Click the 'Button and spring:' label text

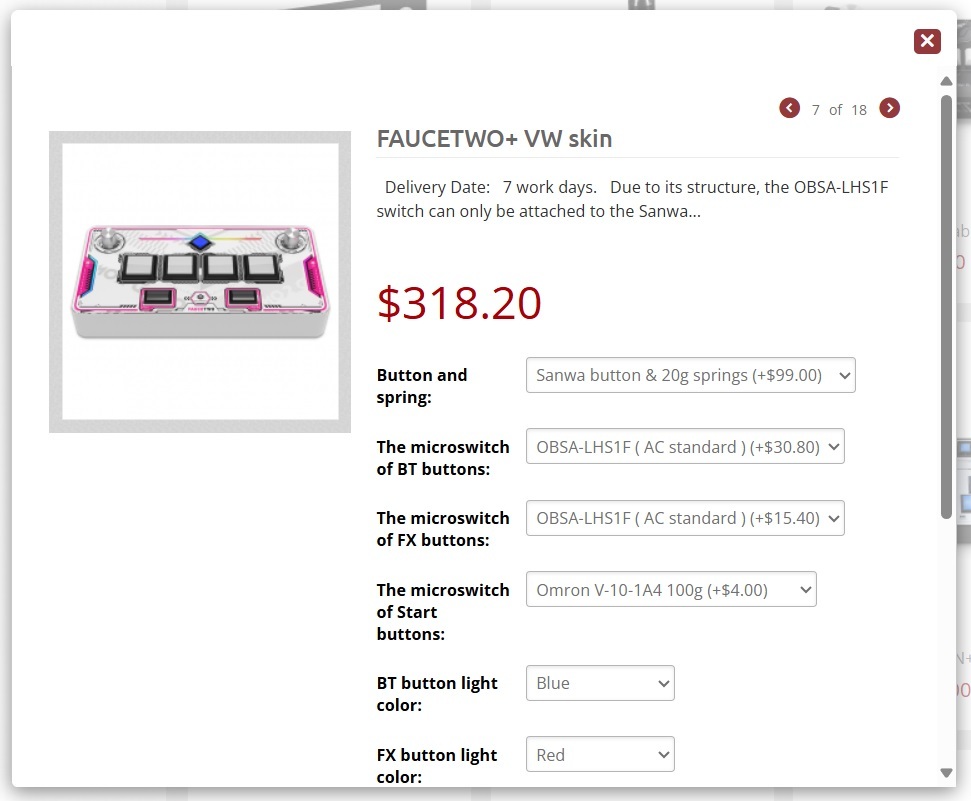coord(422,386)
